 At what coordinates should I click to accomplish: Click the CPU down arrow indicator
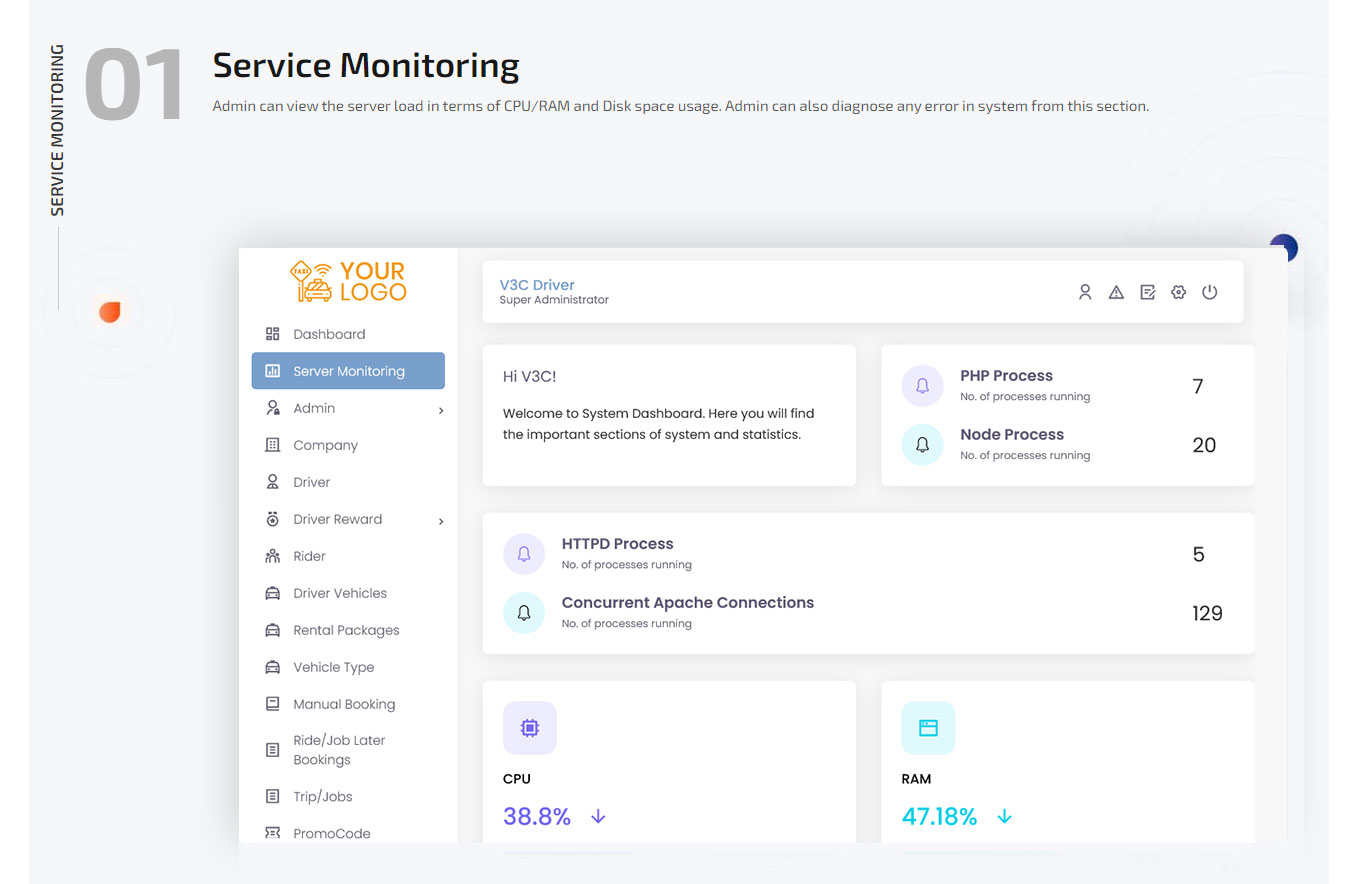tap(598, 817)
